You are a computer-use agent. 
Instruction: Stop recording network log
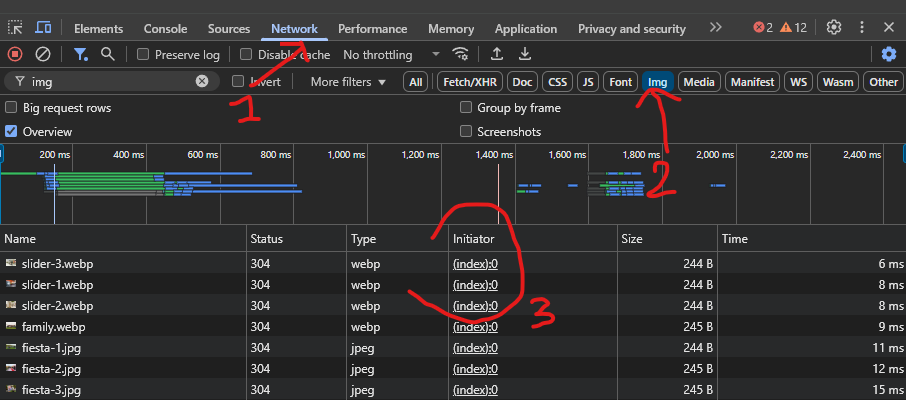(x=15, y=54)
